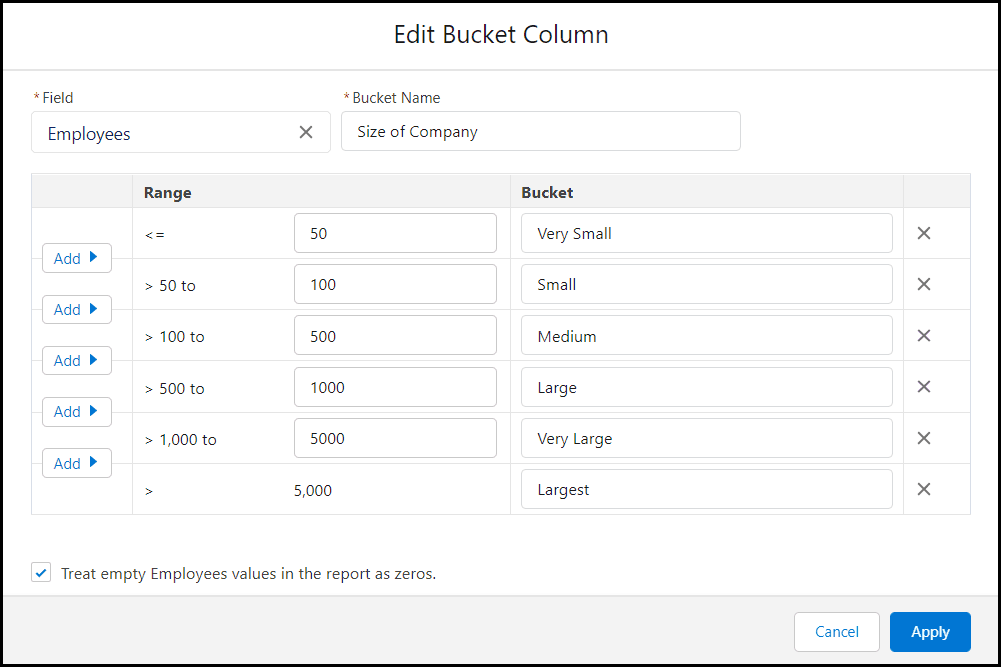Rename the Small bucket
This screenshot has height=667, width=1001.
pyautogui.click(x=707, y=284)
